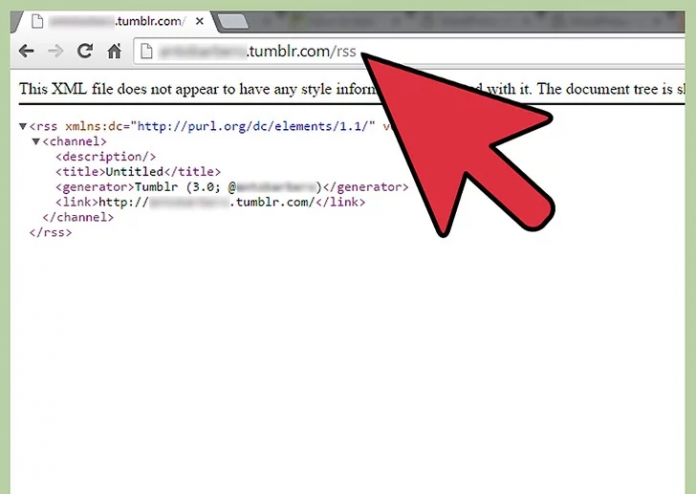Click the Untitled title text
Image resolution: width=696 pixels, height=494 pixels.
pyautogui.click(x=134, y=172)
